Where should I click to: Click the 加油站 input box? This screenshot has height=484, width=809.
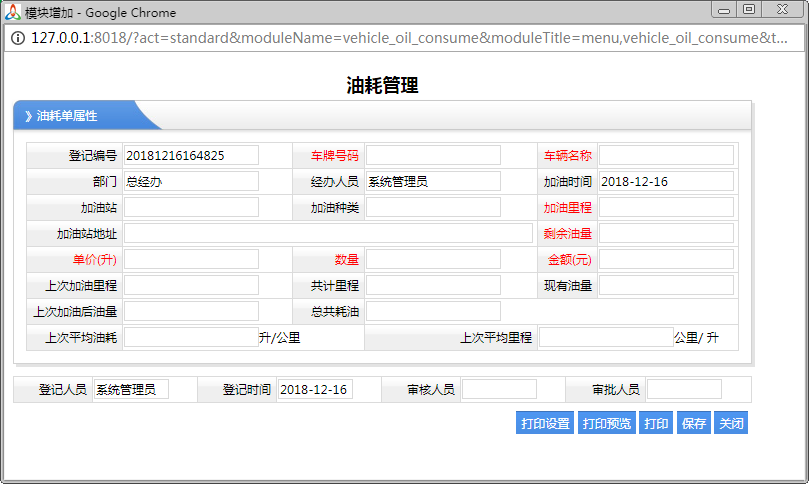point(191,207)
